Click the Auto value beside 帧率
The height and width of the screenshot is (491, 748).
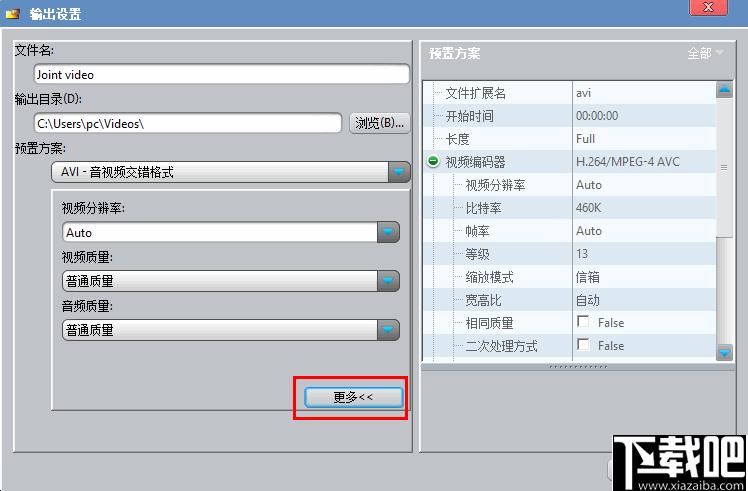click(x=589, y=231)
